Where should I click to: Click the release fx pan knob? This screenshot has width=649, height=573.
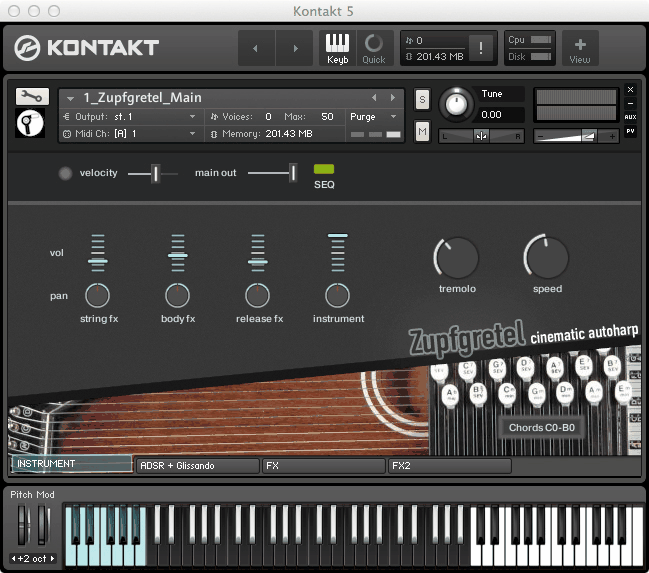point(257,296)
